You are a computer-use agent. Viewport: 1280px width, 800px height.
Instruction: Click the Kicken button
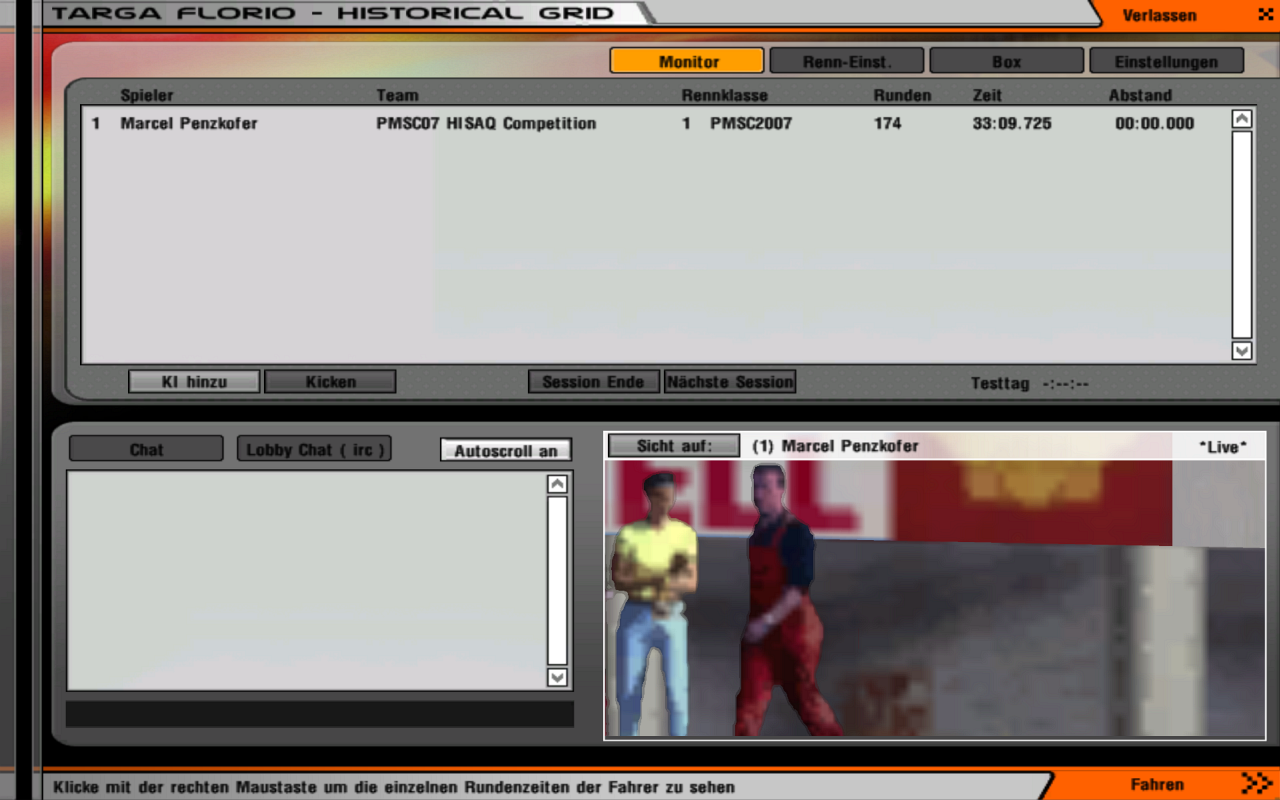pos(330,382)
